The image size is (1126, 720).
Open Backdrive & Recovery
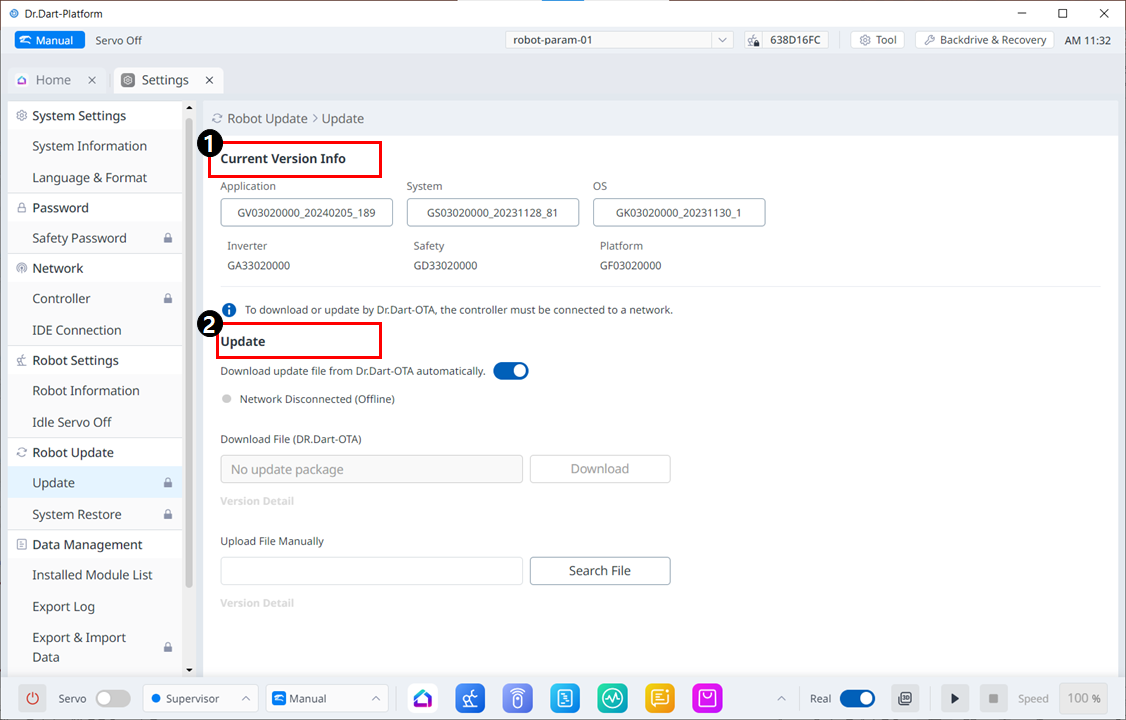coord(984,40)
